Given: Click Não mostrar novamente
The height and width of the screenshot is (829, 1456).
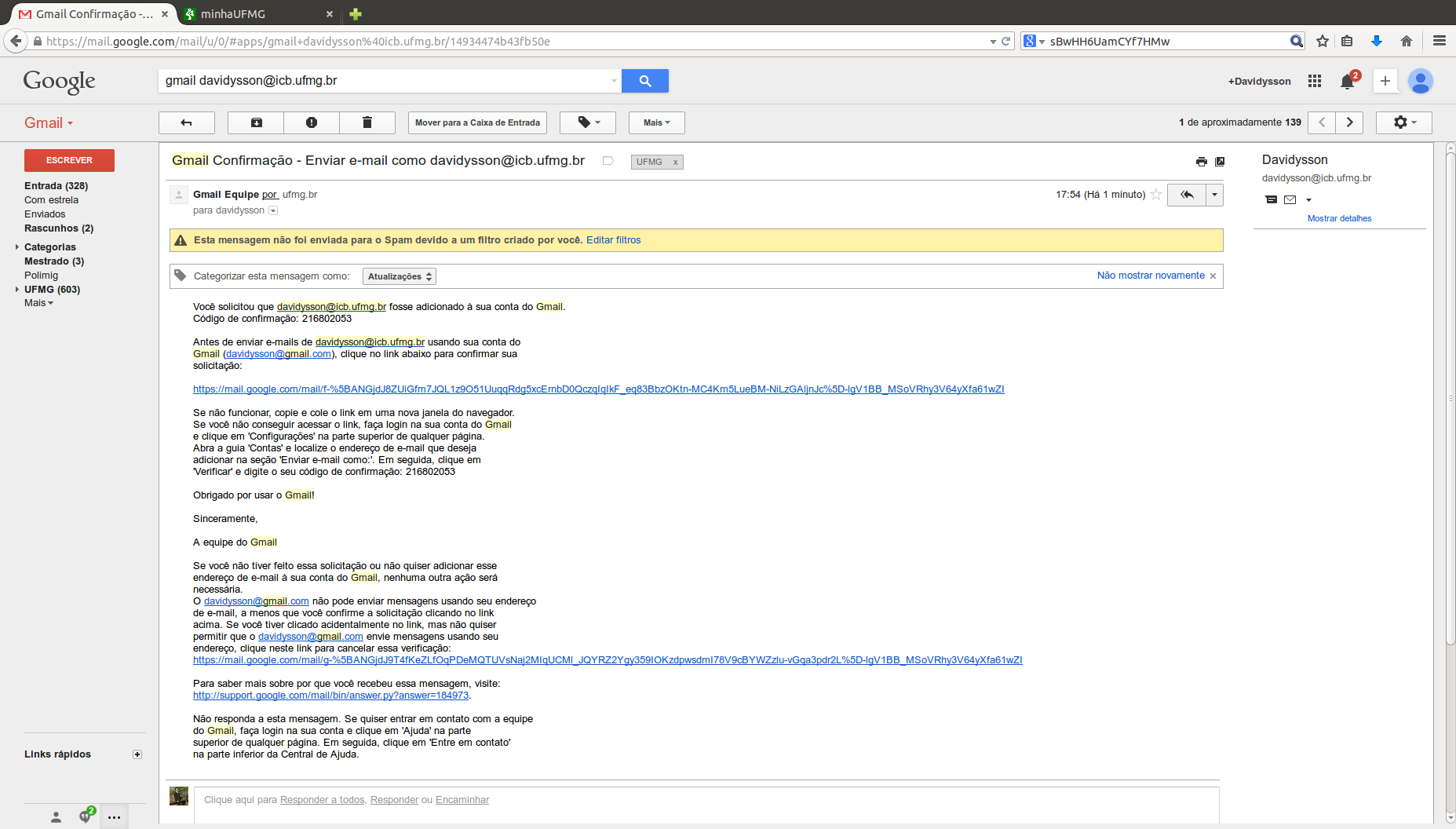Looking at the screenshot, I should 1151,276.
